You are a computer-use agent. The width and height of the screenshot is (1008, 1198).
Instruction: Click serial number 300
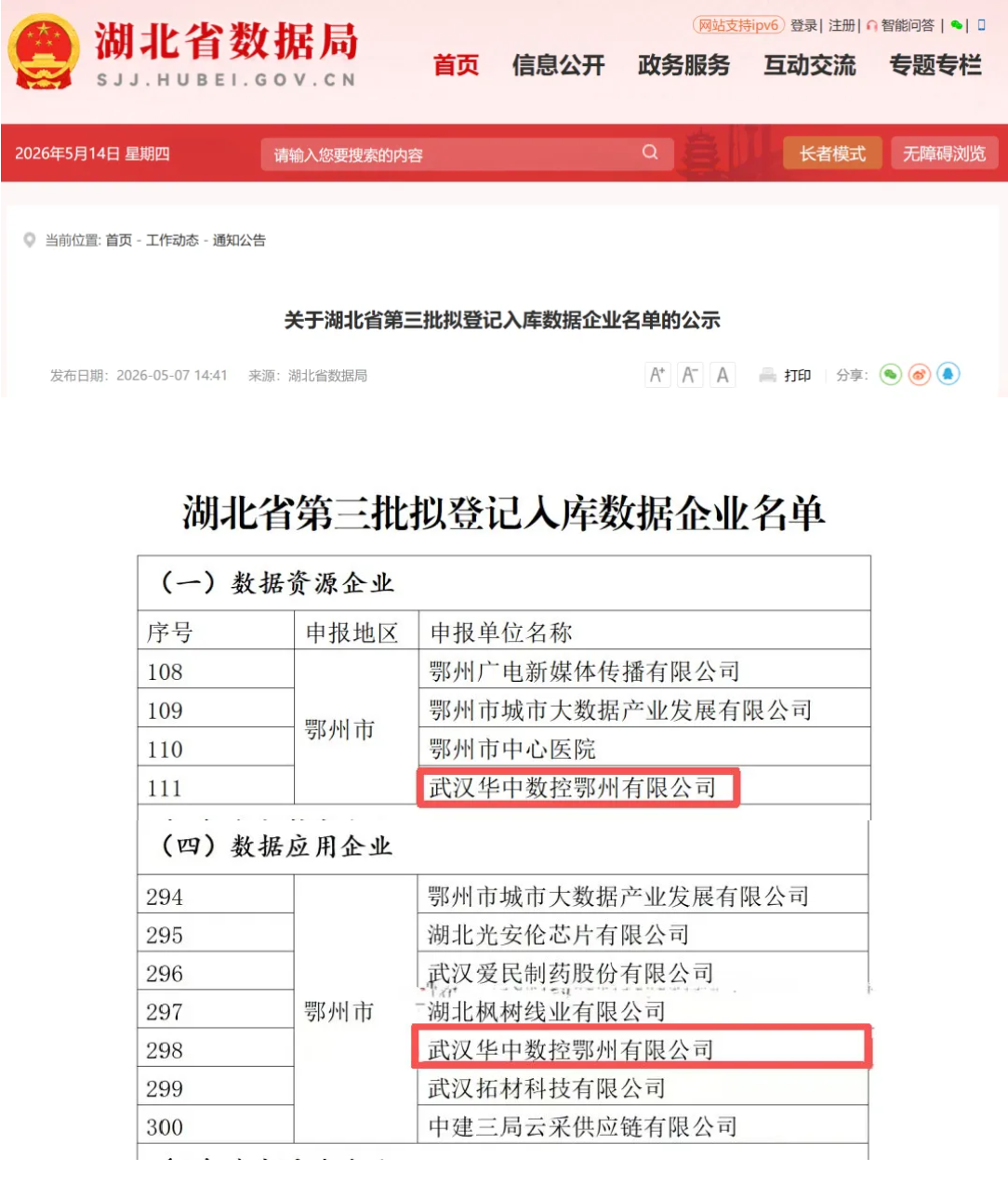165,1127
